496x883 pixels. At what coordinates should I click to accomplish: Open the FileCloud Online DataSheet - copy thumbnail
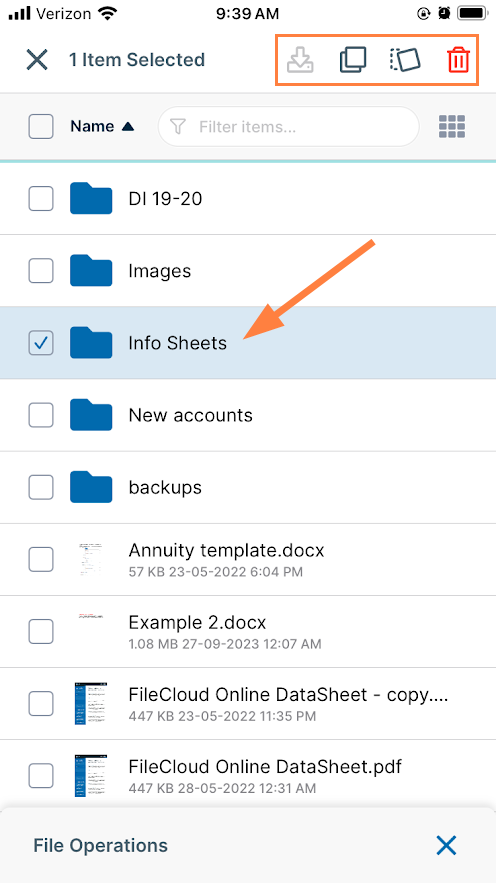click(91, 703)
